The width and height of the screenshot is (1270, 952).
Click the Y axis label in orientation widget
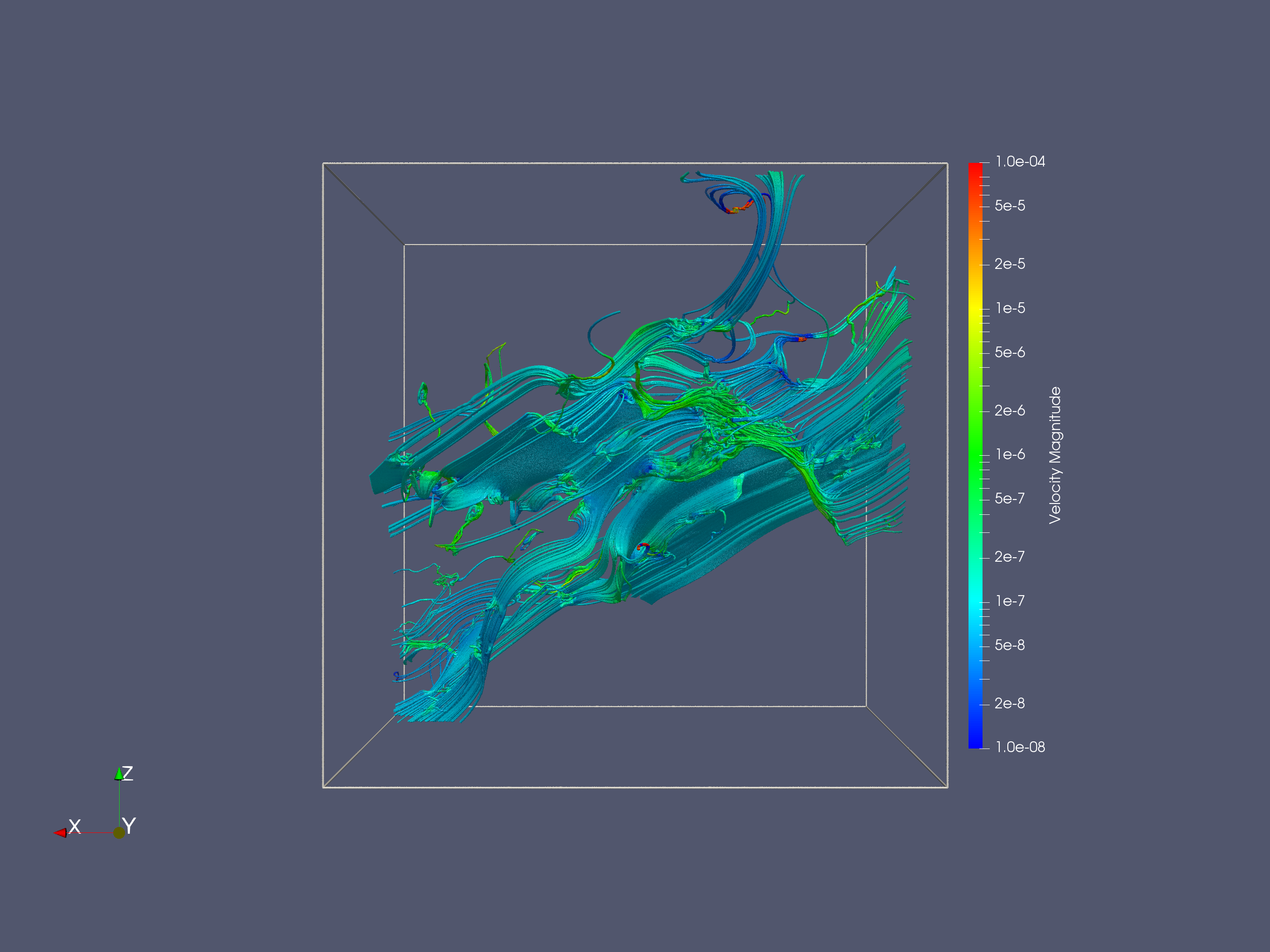[129, 826]
